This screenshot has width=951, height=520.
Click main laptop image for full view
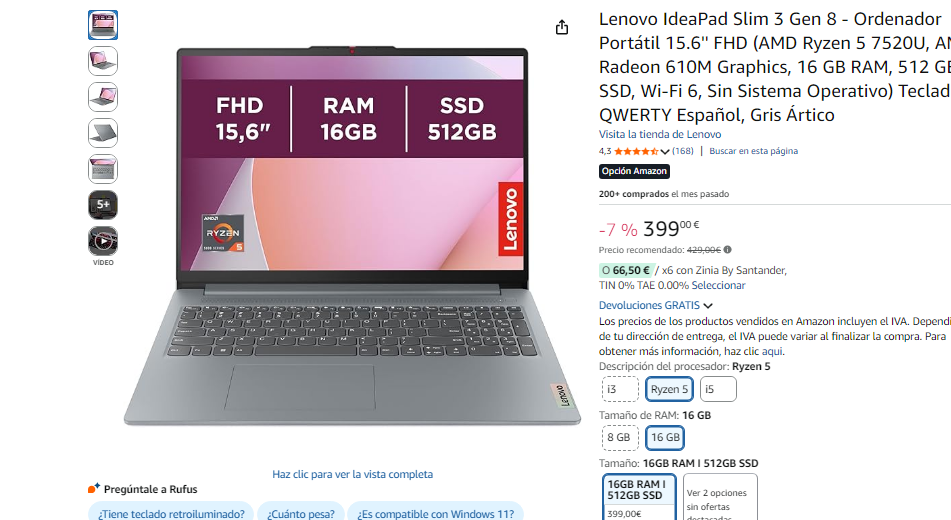click(x=352, y=235)
